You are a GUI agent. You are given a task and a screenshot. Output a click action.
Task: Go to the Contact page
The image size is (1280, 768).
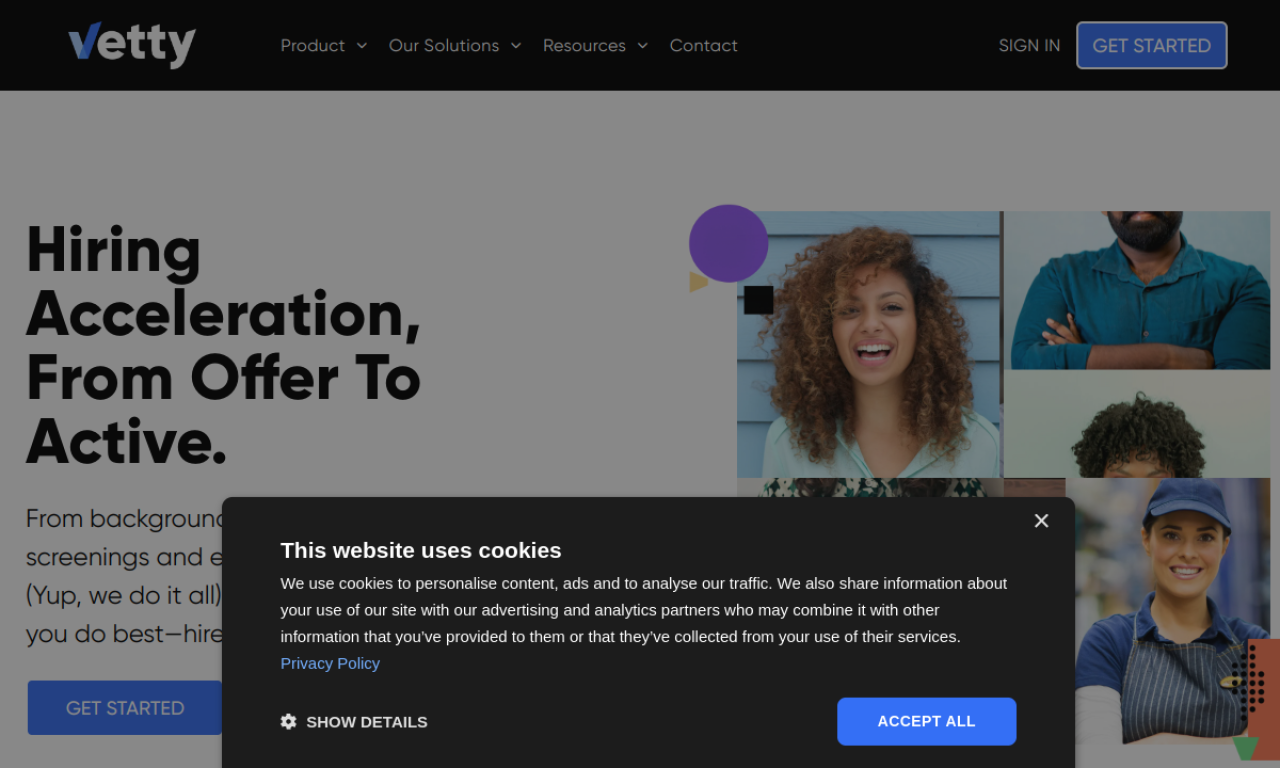(703, 46)
